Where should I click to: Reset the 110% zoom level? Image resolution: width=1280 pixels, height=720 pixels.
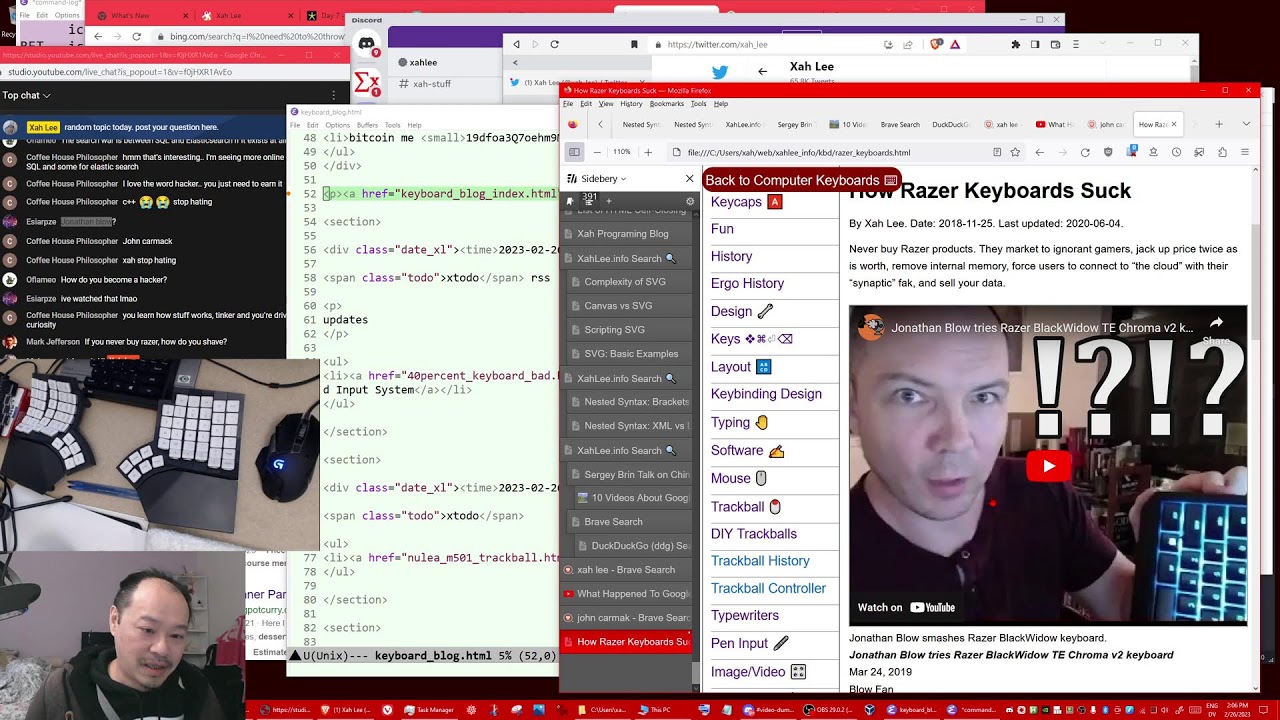tap(622, 152)
